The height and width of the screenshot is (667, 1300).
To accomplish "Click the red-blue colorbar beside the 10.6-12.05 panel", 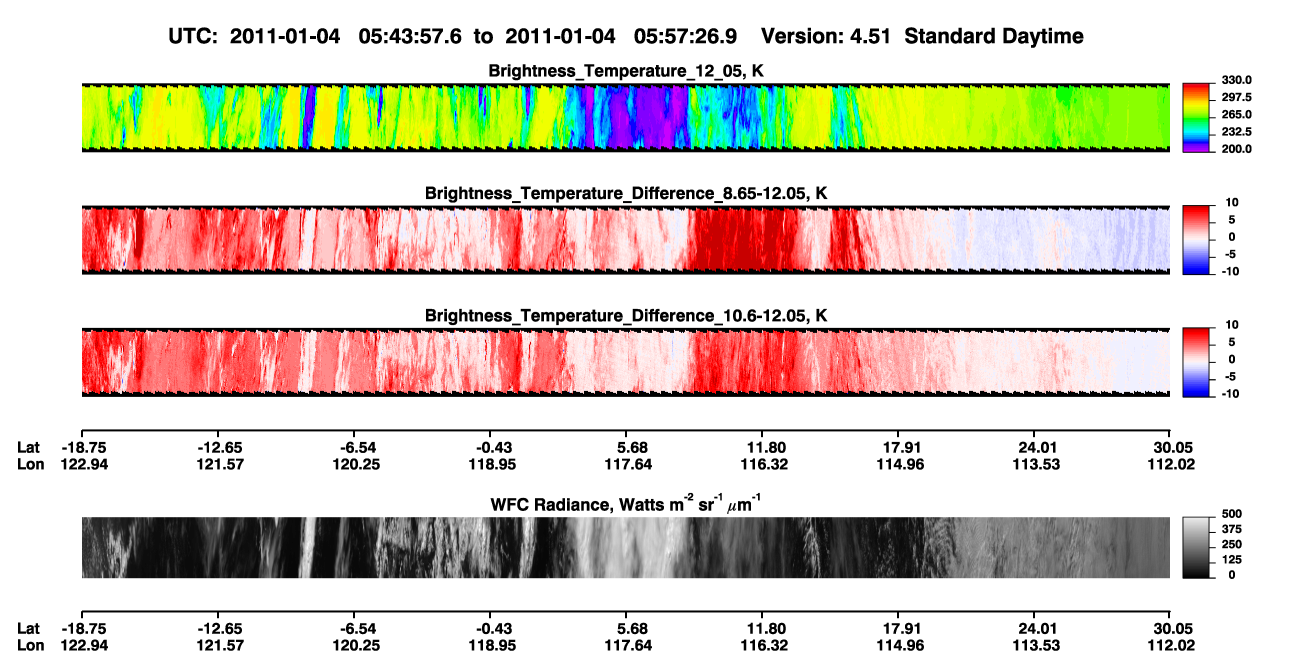I will [1195, 360].
